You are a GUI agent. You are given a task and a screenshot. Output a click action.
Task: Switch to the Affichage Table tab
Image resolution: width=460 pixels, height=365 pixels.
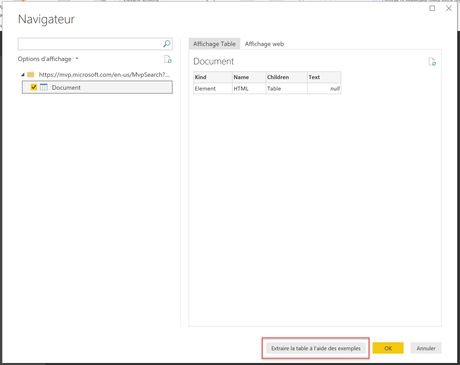click(214, 44)
